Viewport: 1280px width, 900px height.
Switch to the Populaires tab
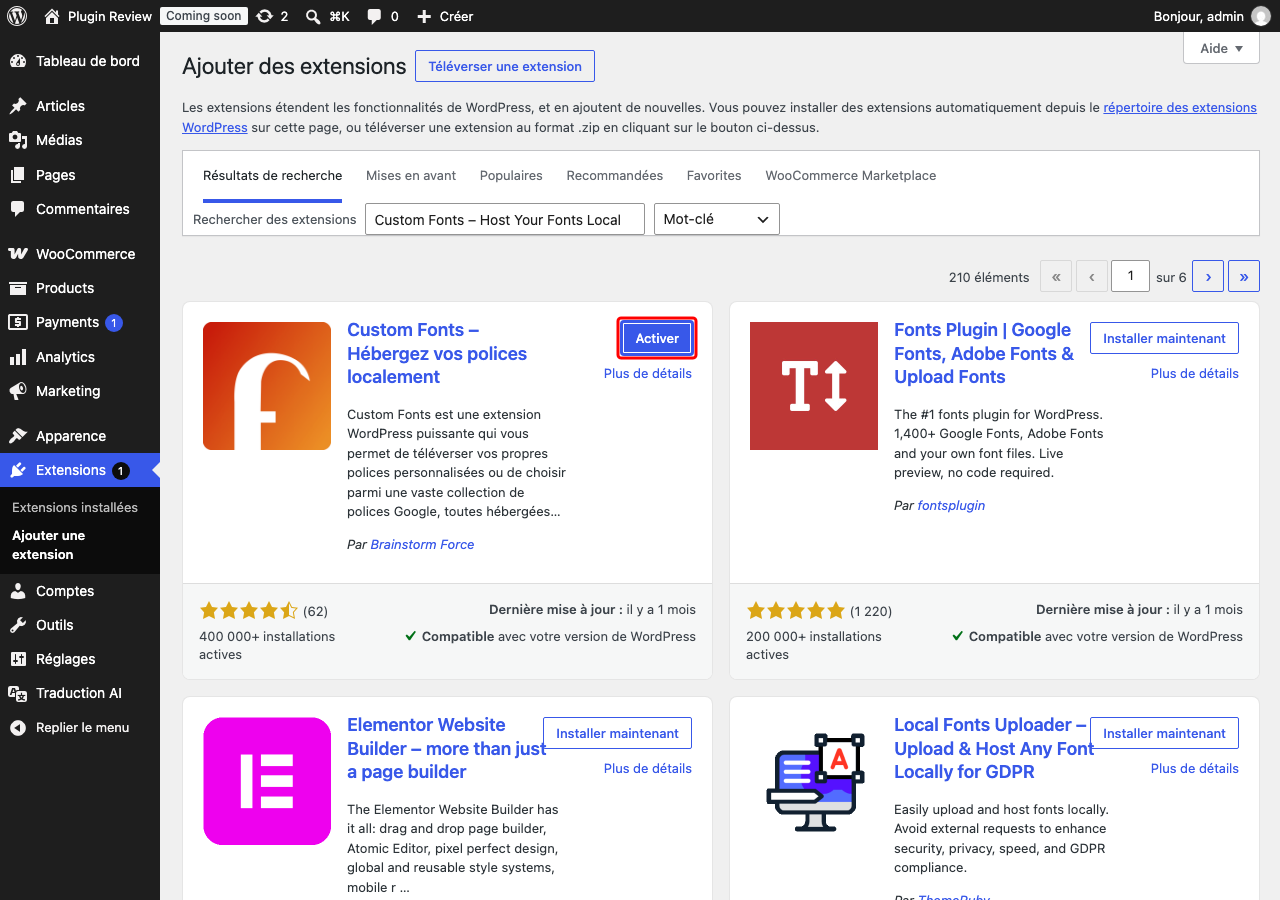click(x=511, y=175)
